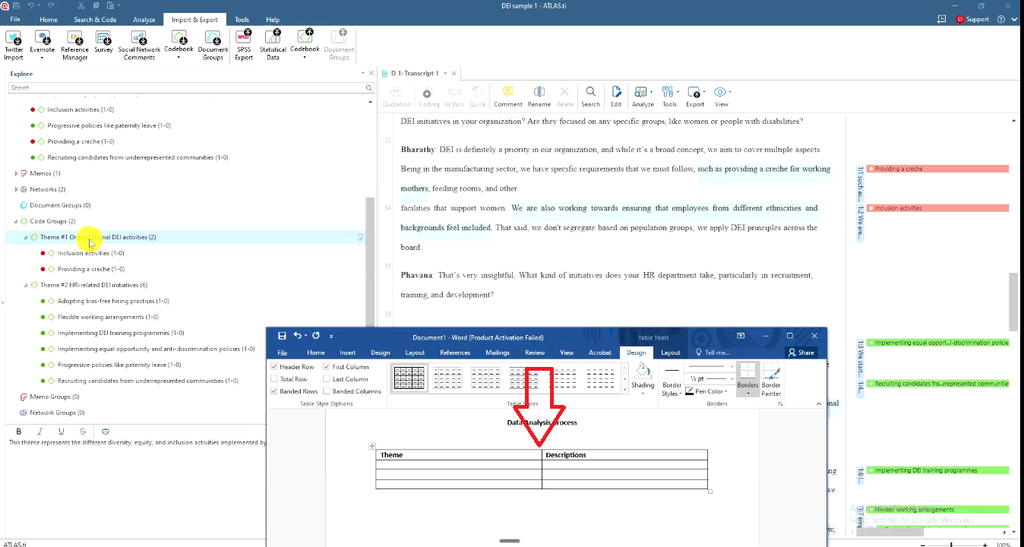Open Search in the document toolbar
1024x547 pixels.
590,96
